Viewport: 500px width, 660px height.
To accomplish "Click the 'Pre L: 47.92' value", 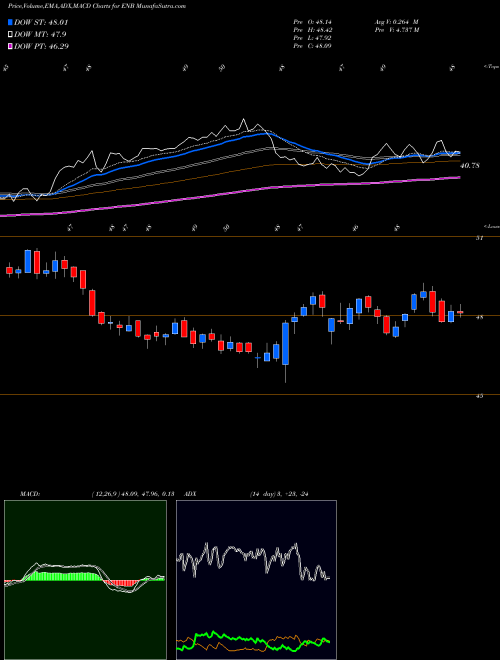I will pos(312,38).
